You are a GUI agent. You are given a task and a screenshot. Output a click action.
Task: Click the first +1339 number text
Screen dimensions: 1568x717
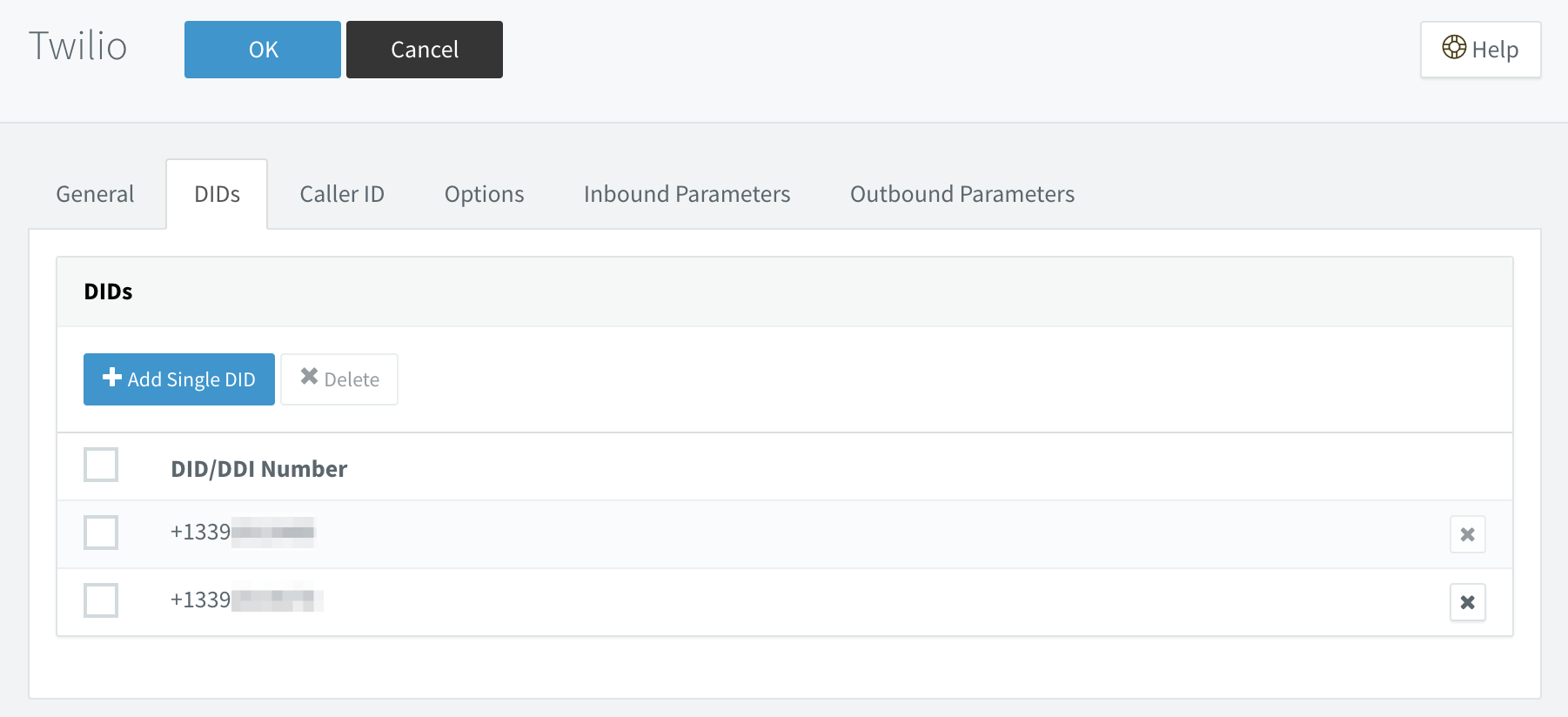(242, 532)
